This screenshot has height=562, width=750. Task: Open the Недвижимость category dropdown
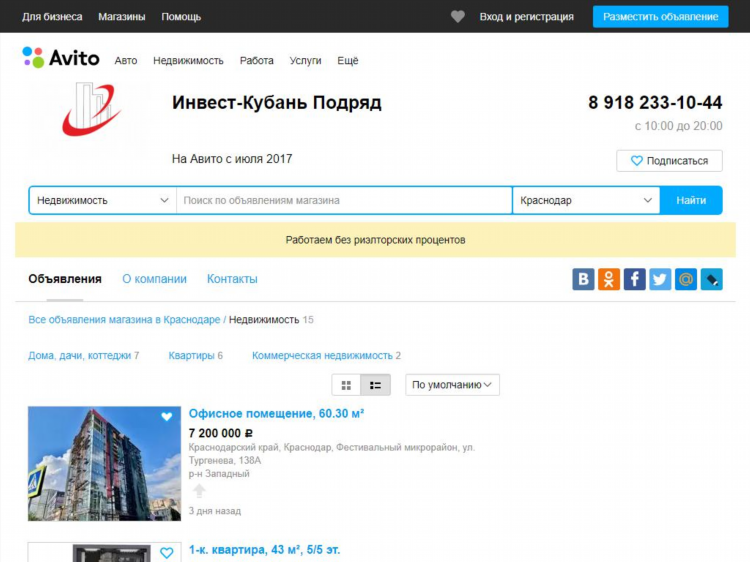102,200
